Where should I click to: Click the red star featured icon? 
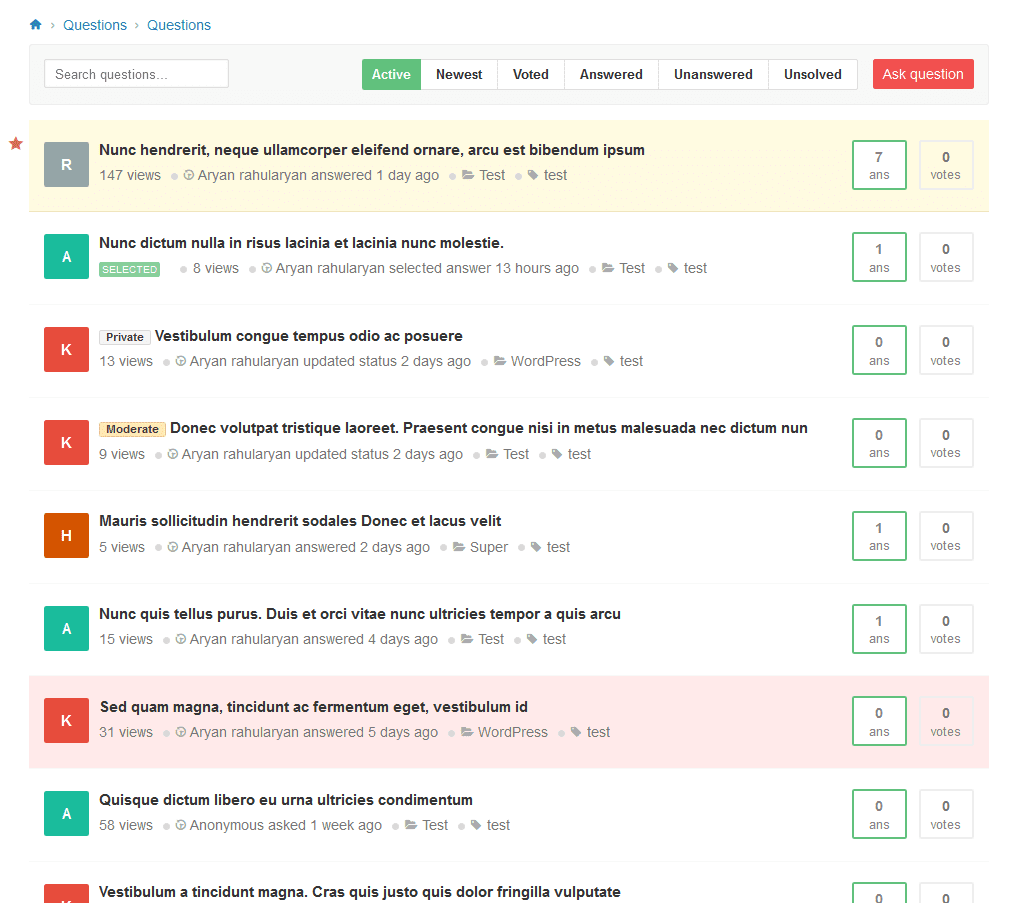[x=16, y=144]
